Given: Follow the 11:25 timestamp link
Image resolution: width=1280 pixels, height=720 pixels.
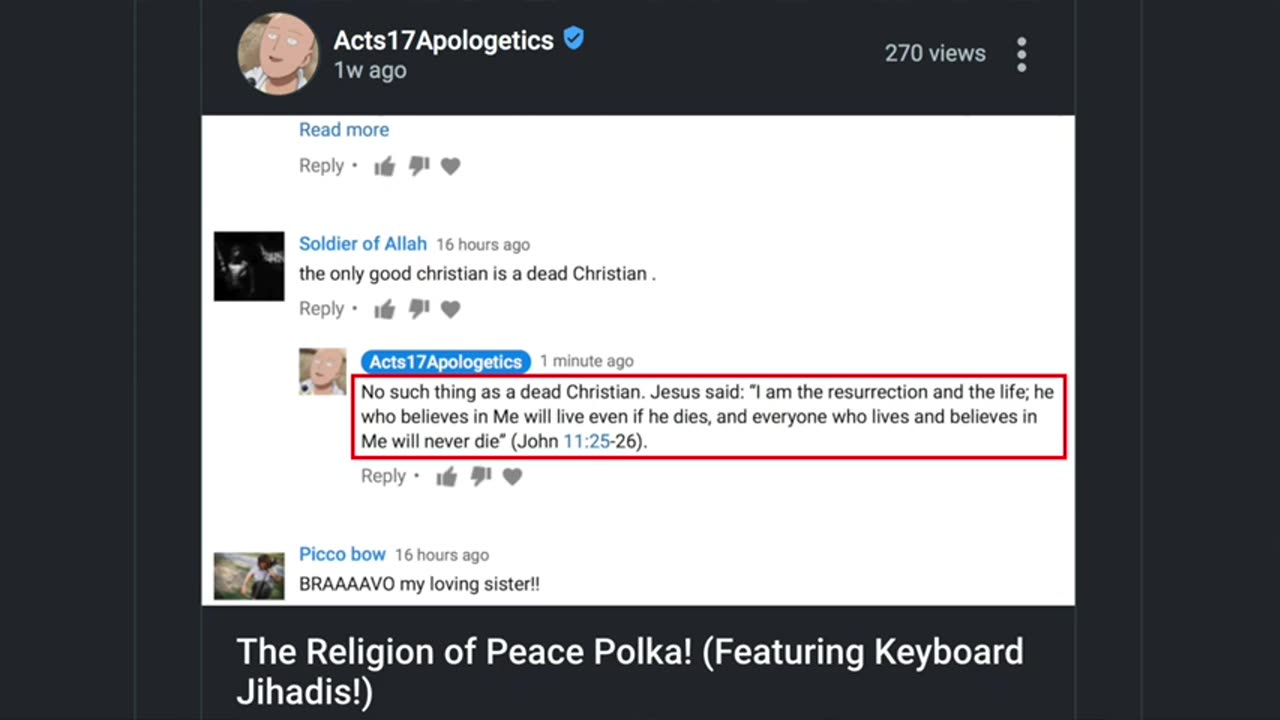Looking at the screenshot, I should pyautogui.click(x=586, y=441).
